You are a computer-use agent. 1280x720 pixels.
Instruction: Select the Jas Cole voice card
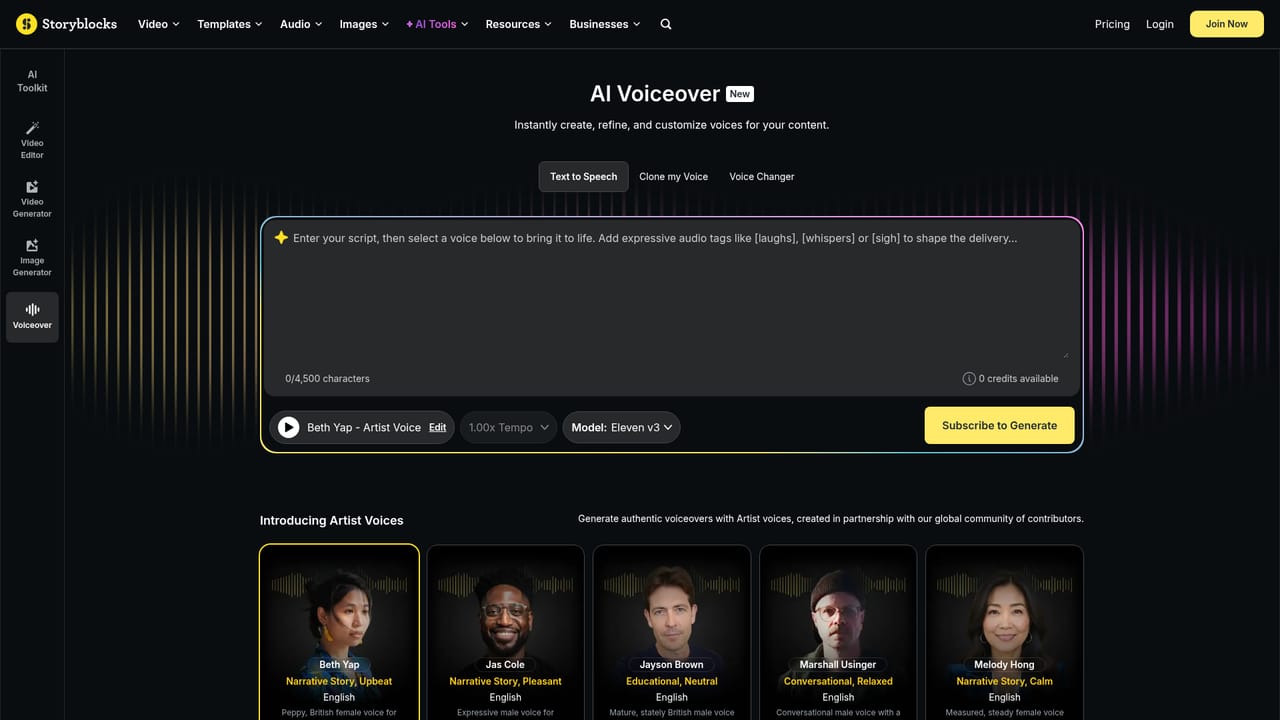[x=505, y=632]
